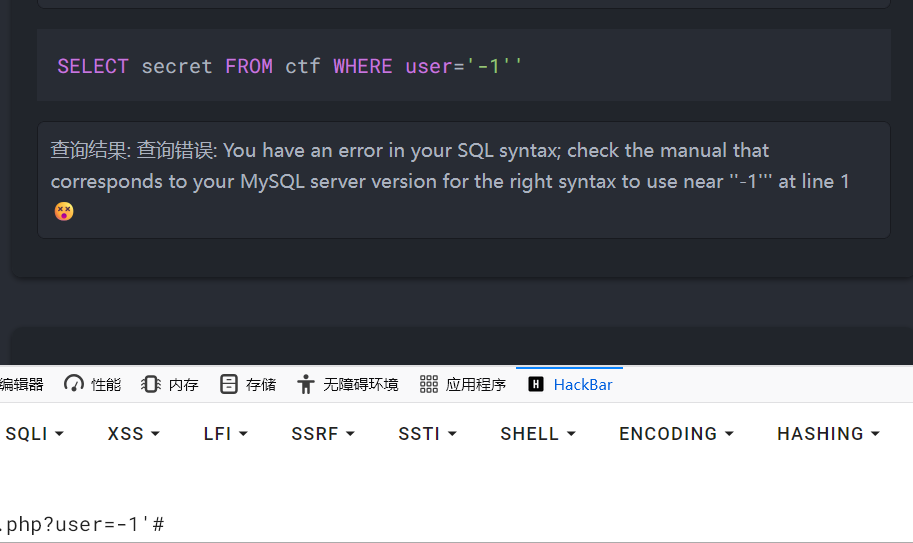
Task: Switch to the 编辑器 devtools tab
Action: (x=22, y=385)
